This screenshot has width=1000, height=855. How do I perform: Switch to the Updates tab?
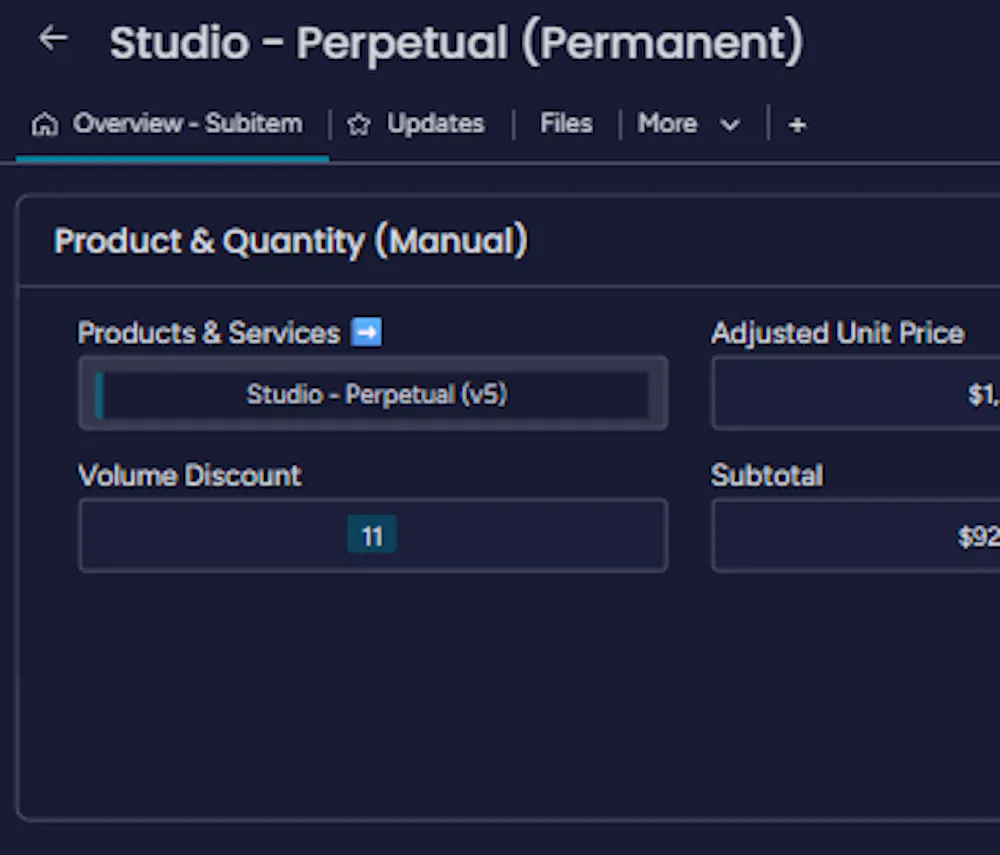point(435,124)
